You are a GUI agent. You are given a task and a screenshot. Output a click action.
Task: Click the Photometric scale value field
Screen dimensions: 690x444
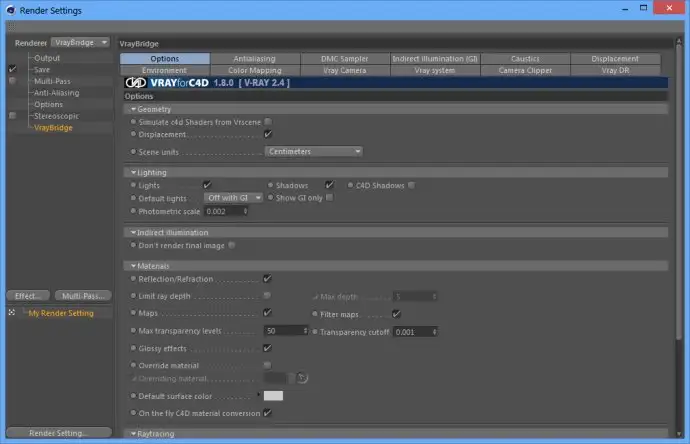tap(226, 211)
